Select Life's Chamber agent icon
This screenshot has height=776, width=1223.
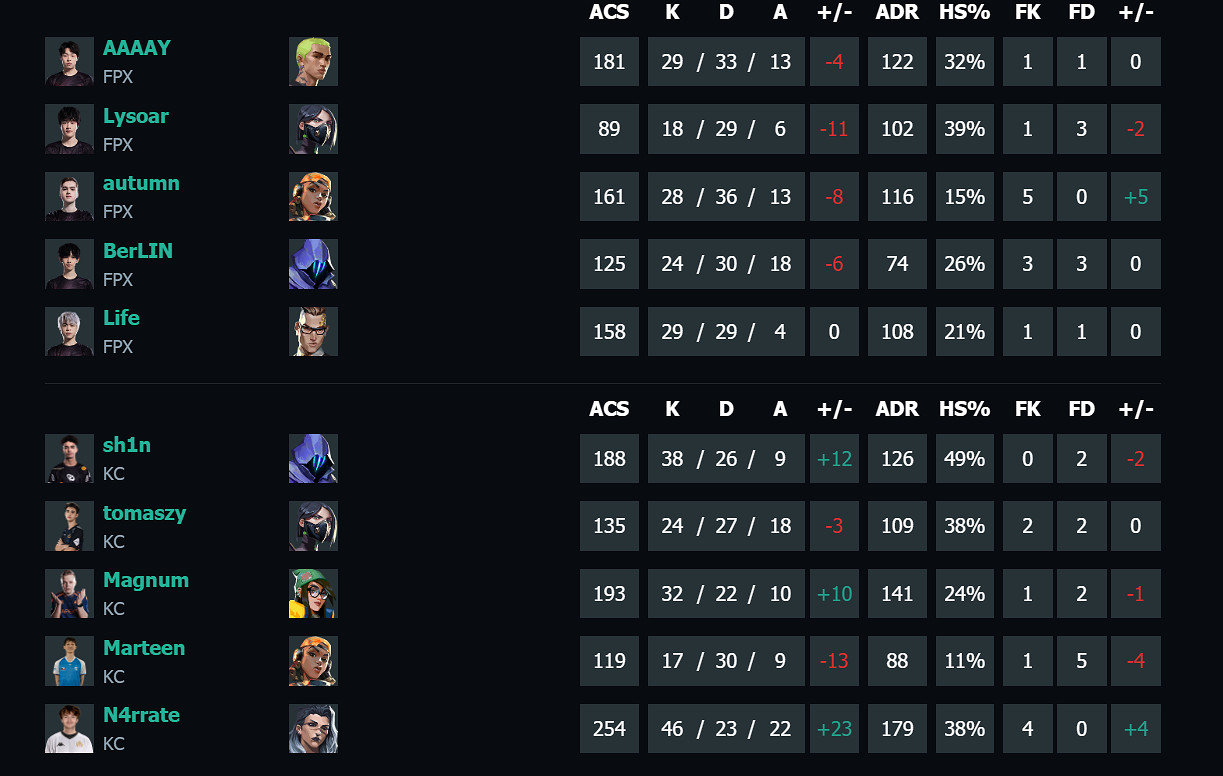313,331
